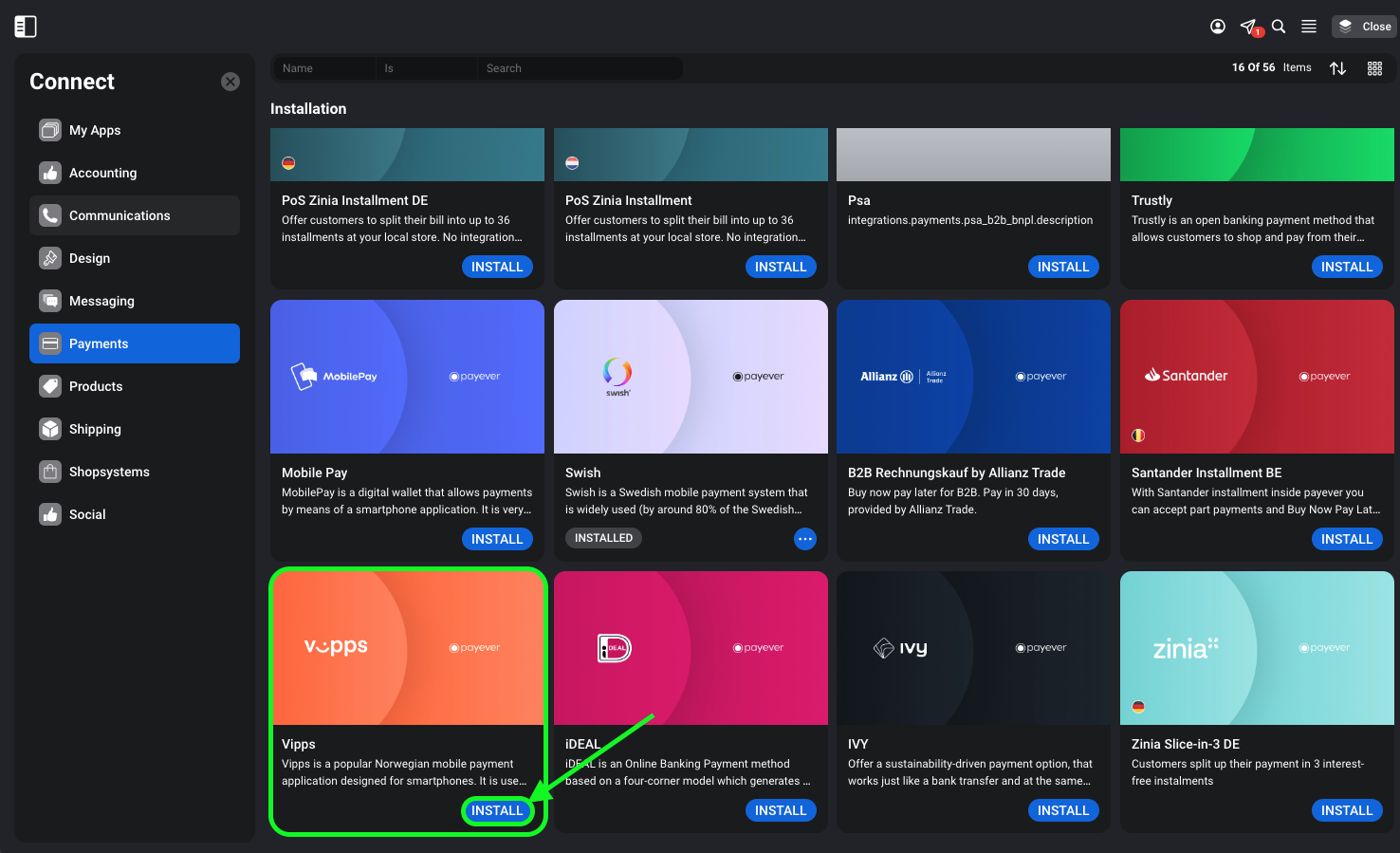Image resolution: width=1400 pixels, height=853 pixels.
Task: Click the '16 Of 56 Items' counter text
Action: click(x=1271, y=67)
